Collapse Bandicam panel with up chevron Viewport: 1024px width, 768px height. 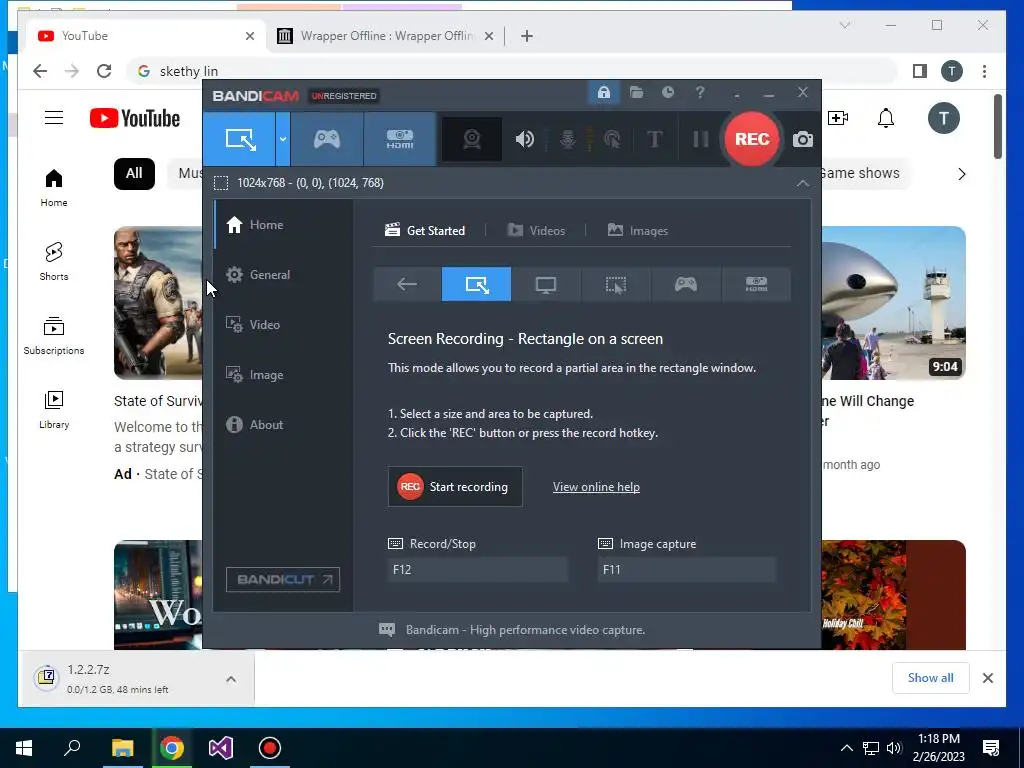coord(803,184)
